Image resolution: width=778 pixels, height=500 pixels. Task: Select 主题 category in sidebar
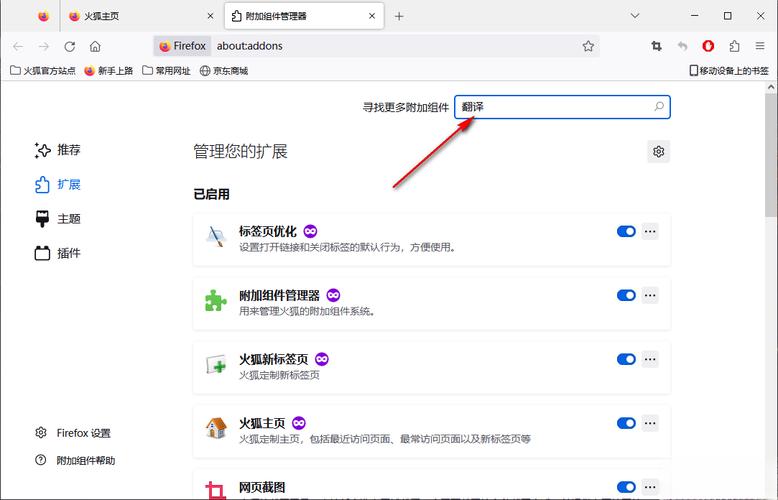pos(58,219)
